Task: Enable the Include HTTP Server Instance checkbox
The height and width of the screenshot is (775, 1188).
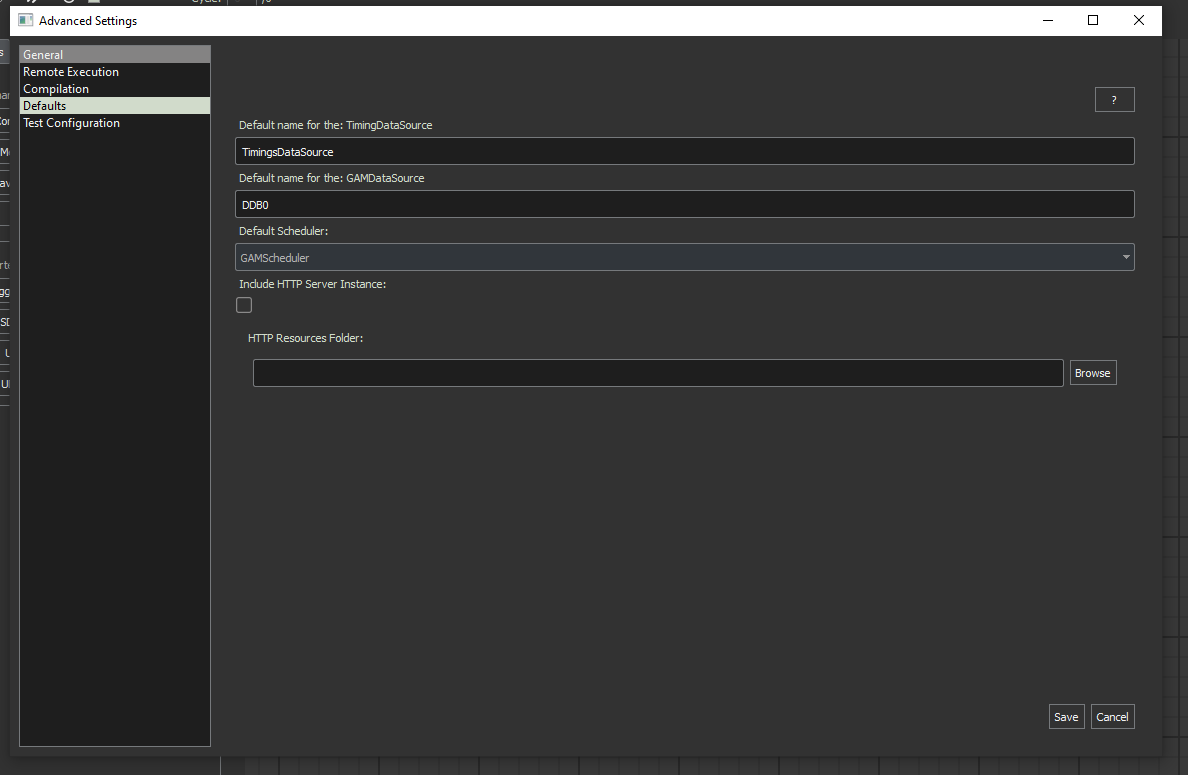Action: click(244, 305)
